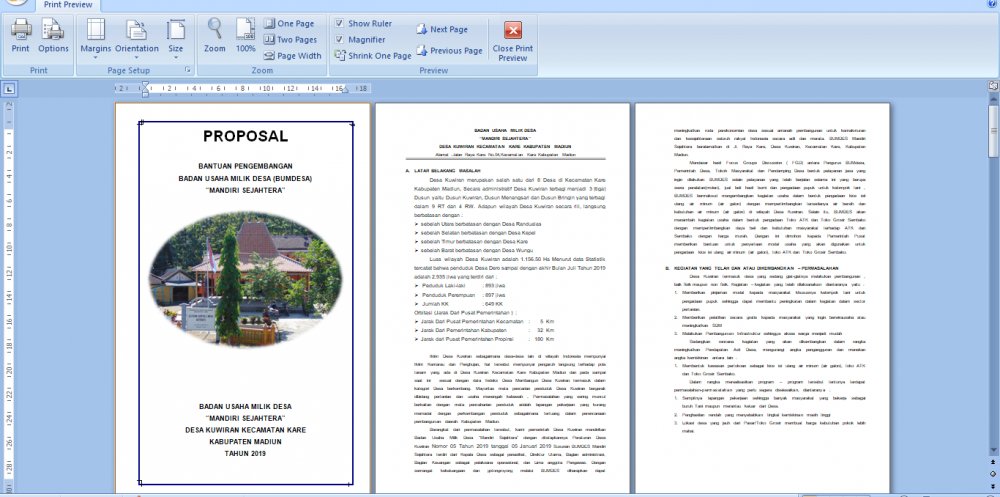This screenshot has height=497, width=1000.
Task: Go to Next Page
Action: (x=443, y=29)
